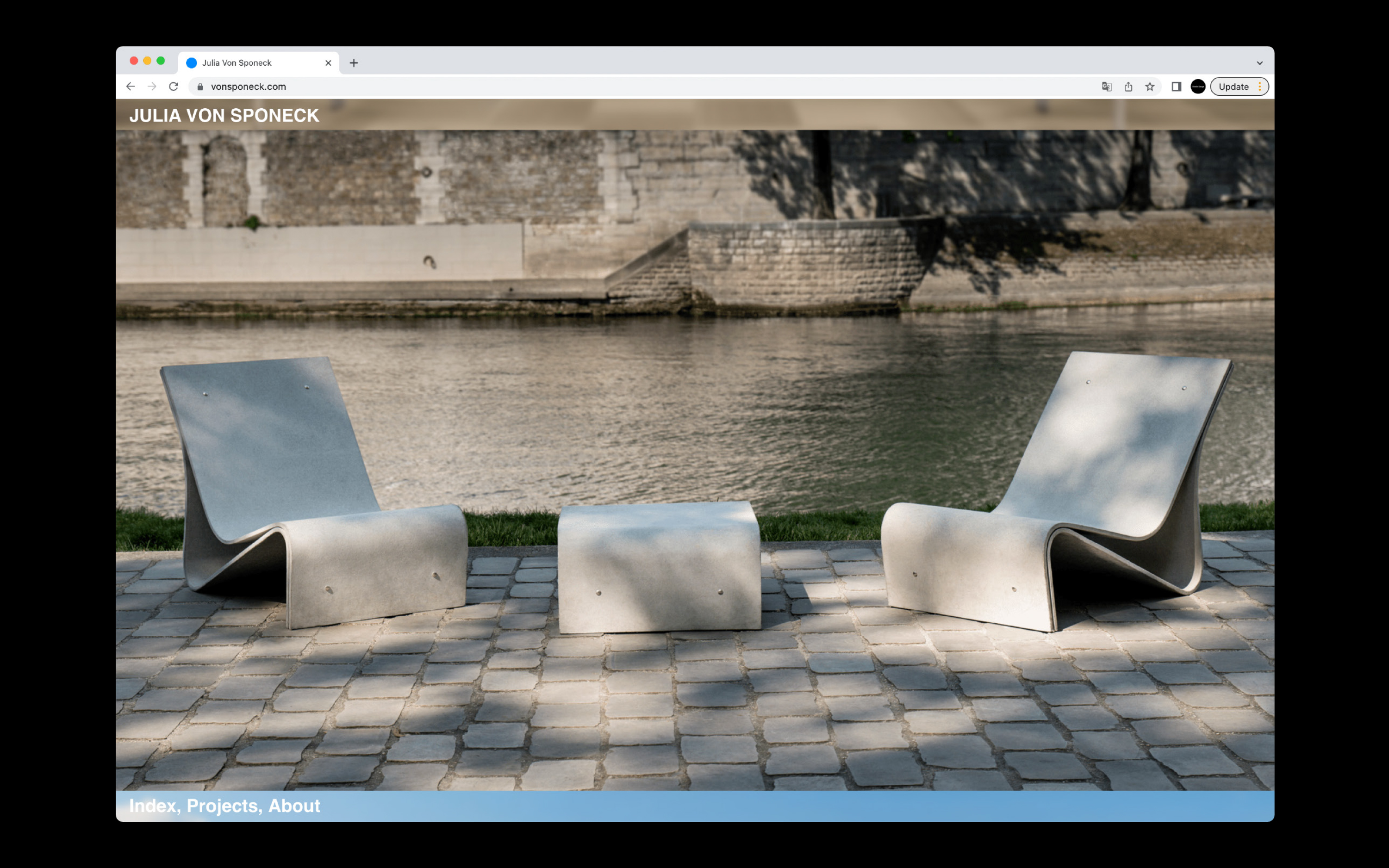This screenshot has height=868, width=1389.
Task: Open the three-dot menu beside Update
Action: pos(1260,87)
